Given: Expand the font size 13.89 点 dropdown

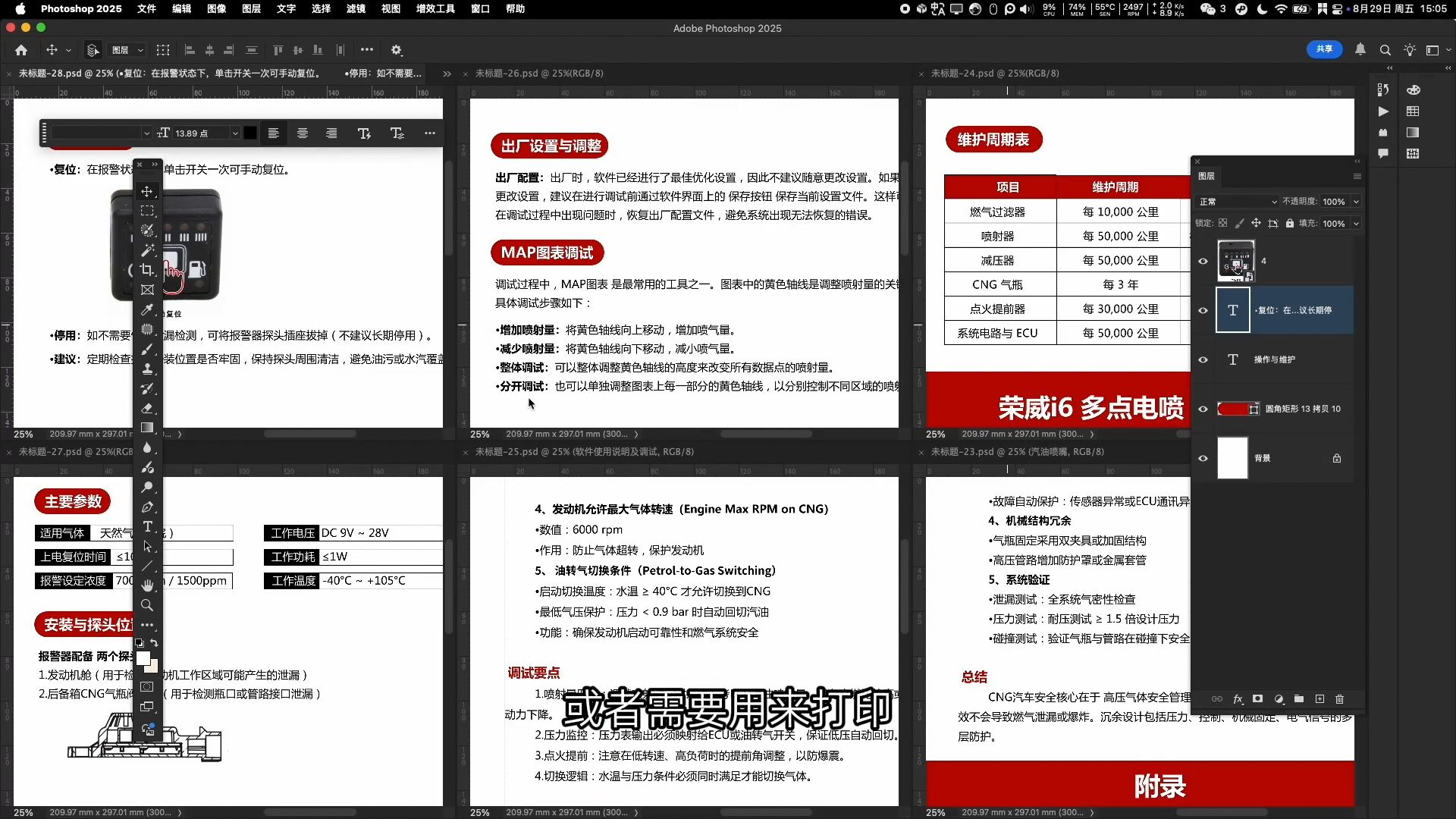Looking at the screenshot, I should 235,133.
